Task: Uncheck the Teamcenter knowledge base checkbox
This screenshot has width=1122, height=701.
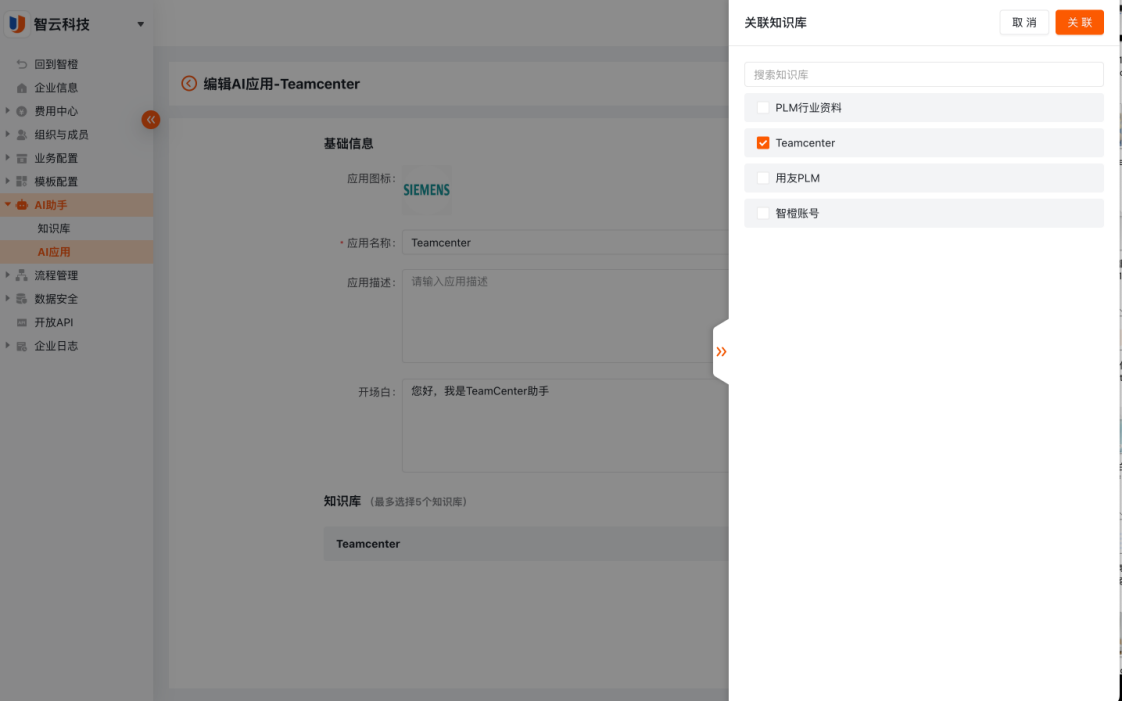Action: click(x=763, y=143)
